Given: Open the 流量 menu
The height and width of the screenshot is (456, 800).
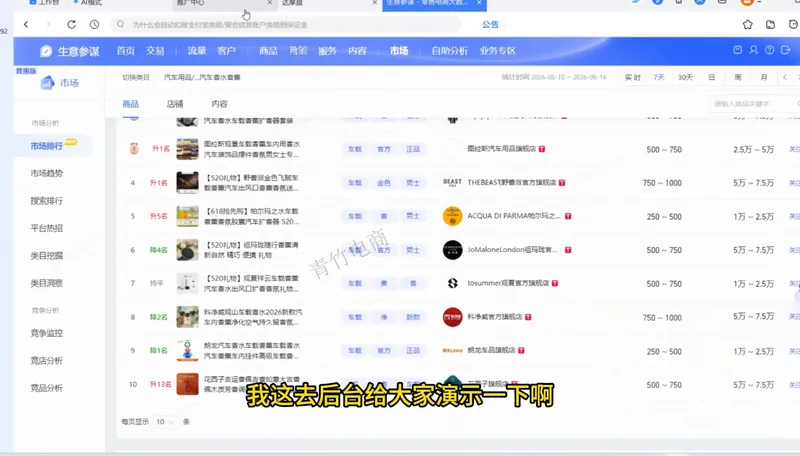Looking at the screenshot, I should click(x=196, y=50).
